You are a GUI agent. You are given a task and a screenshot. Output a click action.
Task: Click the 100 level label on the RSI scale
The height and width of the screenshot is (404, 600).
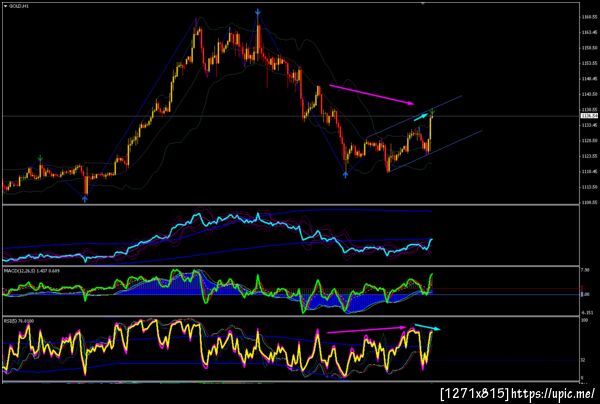(584, 321)
